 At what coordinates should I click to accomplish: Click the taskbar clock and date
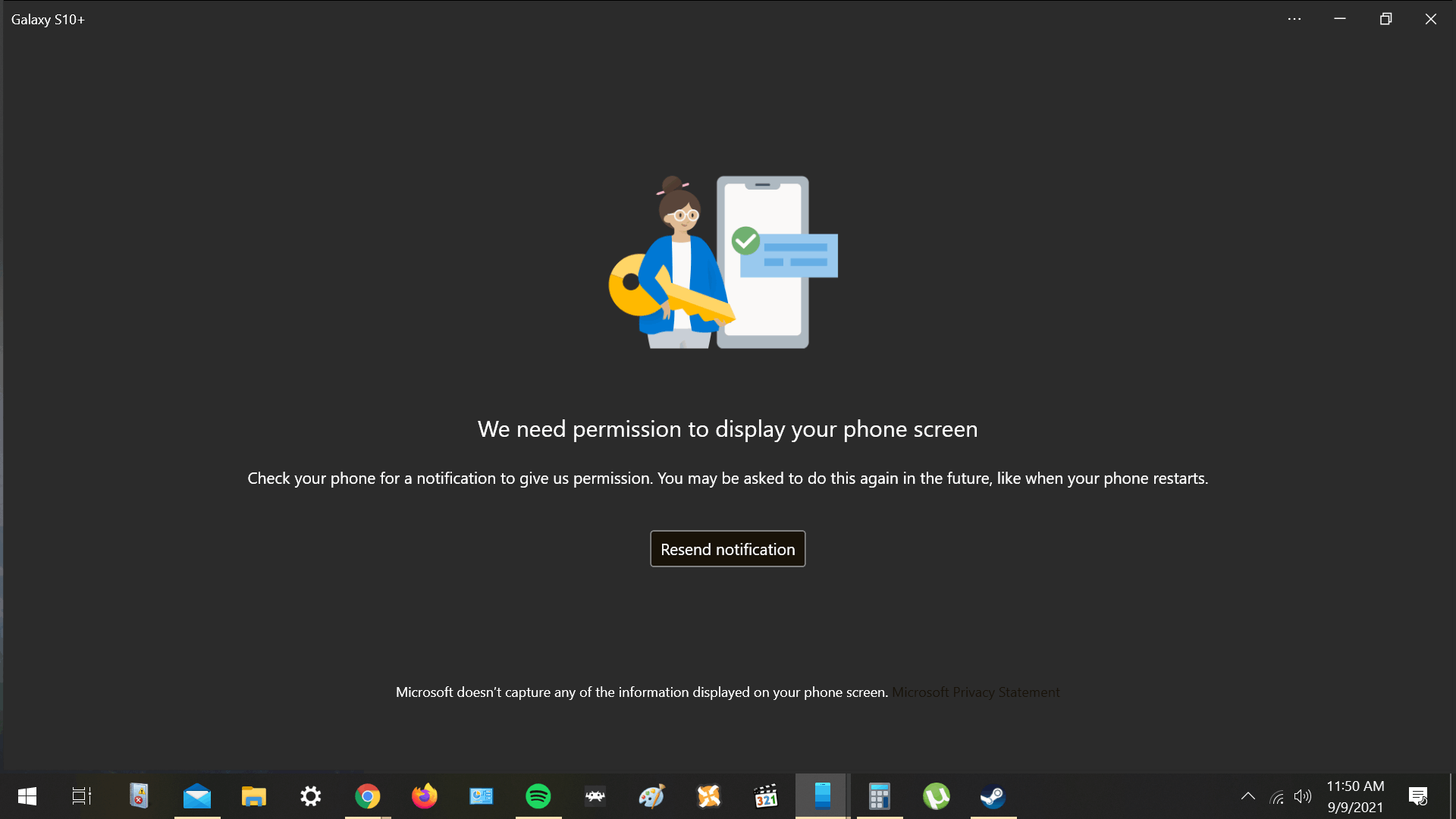click(x=1355, y=796)
